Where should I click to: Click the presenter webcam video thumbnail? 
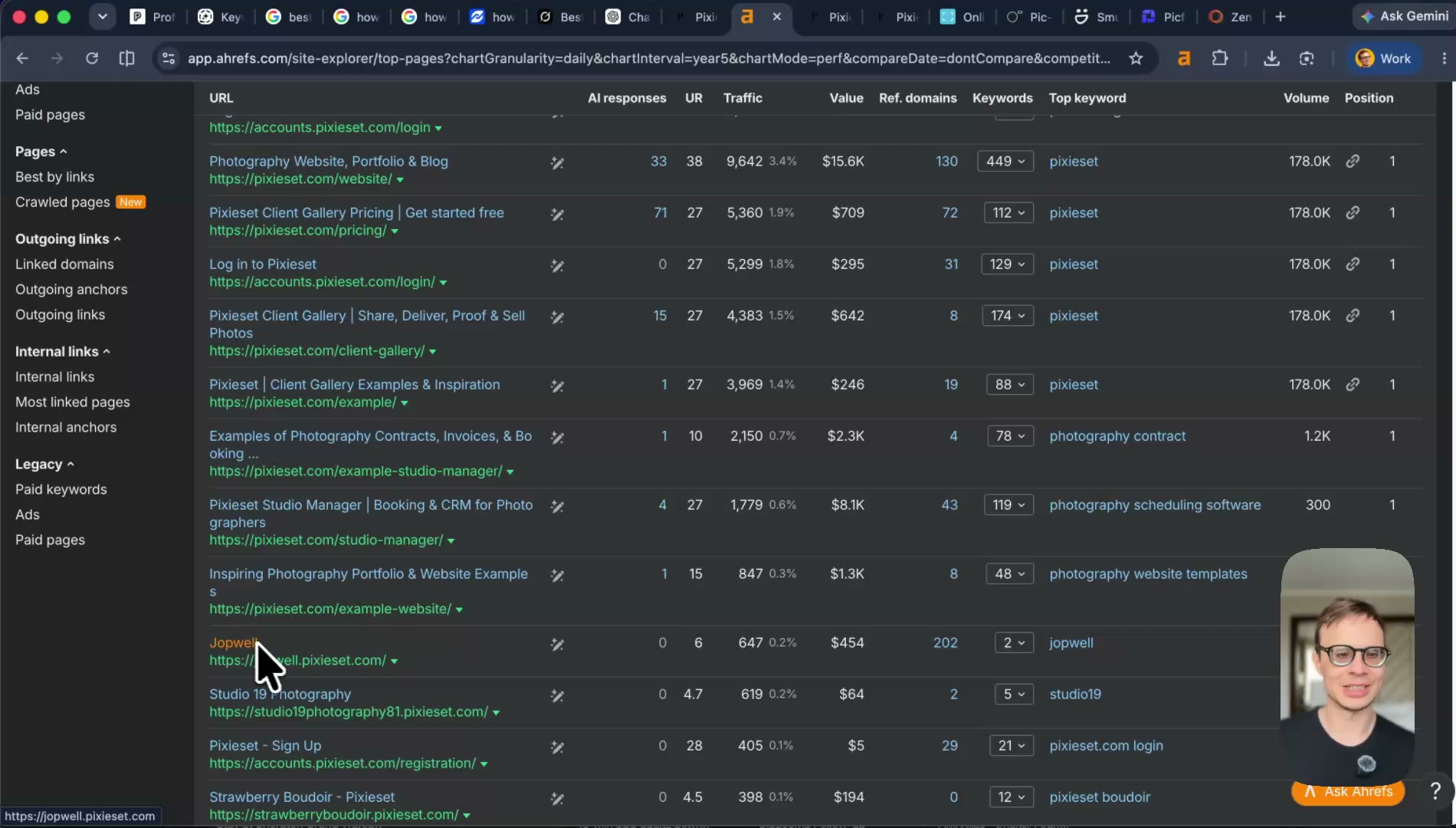tap(1347, 665)
